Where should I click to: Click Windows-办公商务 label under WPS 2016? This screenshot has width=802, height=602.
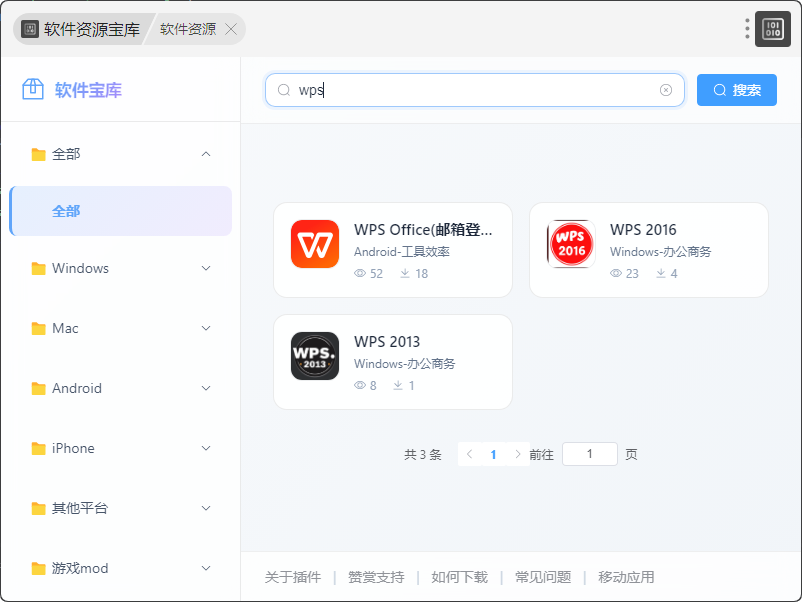click(x=660, y=252)
